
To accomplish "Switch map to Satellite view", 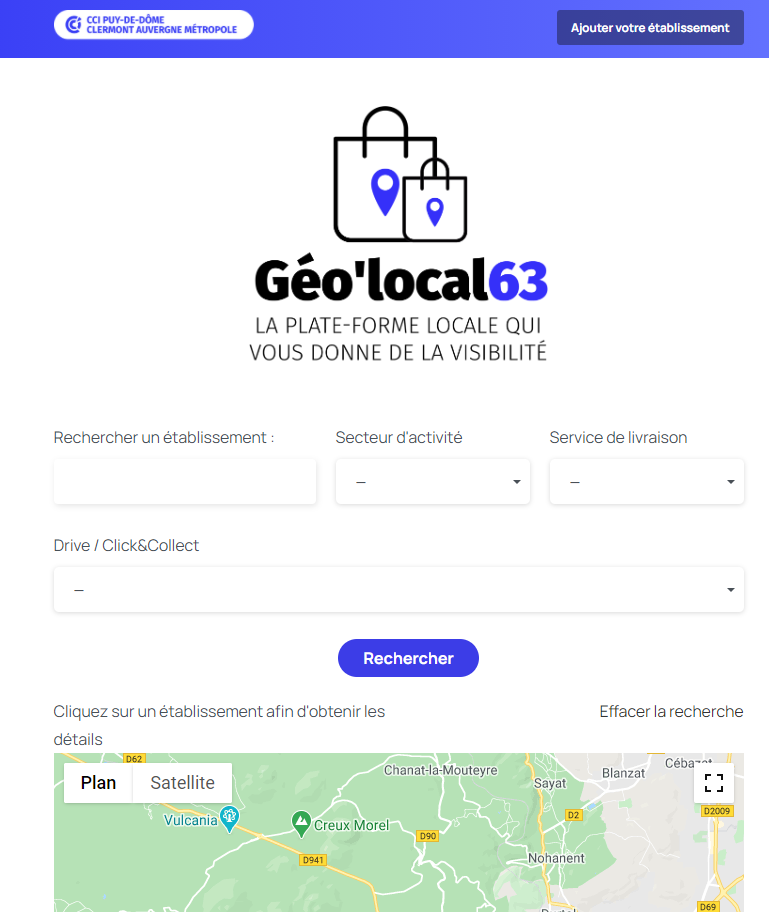I will [182, 783].
